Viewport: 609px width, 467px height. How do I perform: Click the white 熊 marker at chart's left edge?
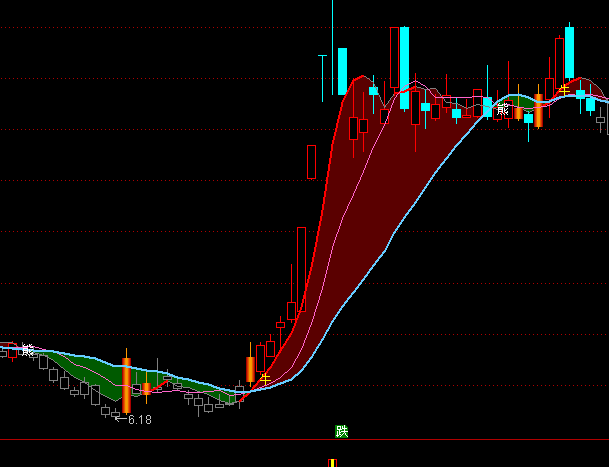click(x=27, y=350)
